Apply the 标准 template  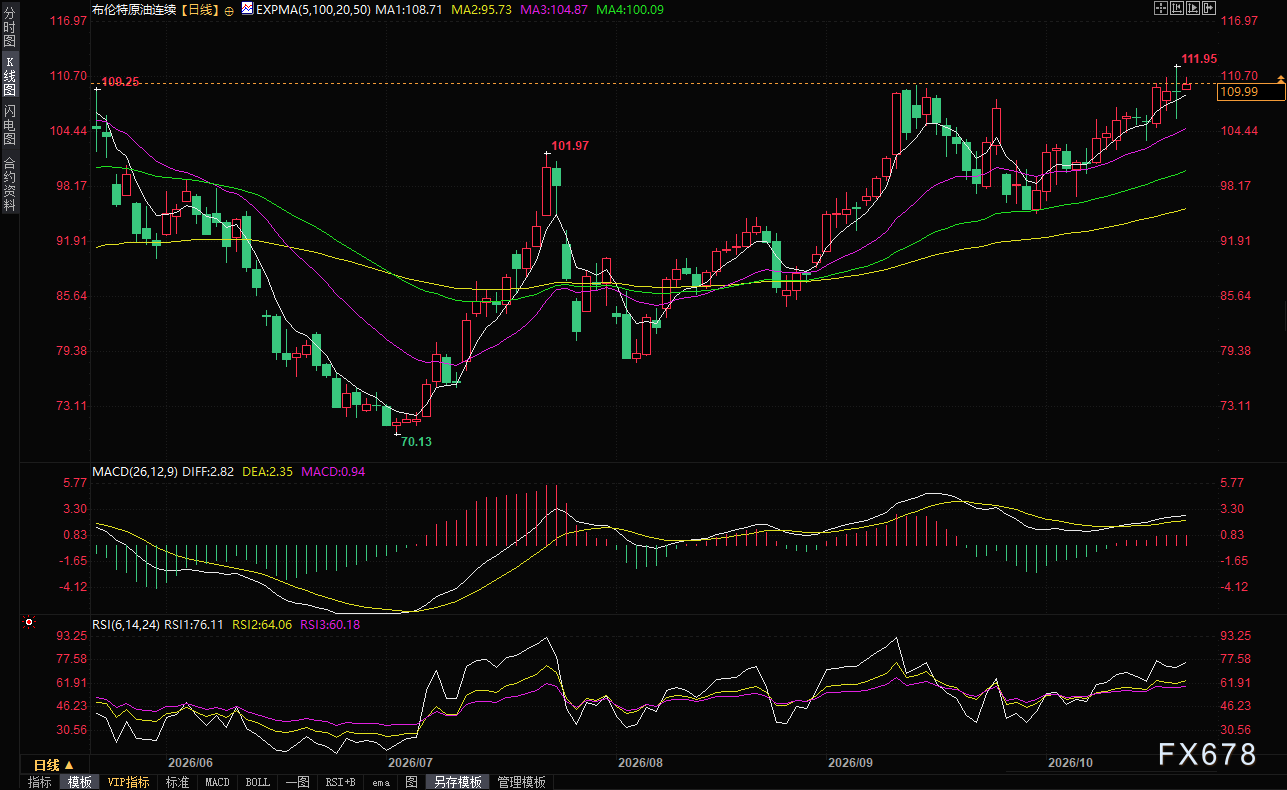coord(178,782)
